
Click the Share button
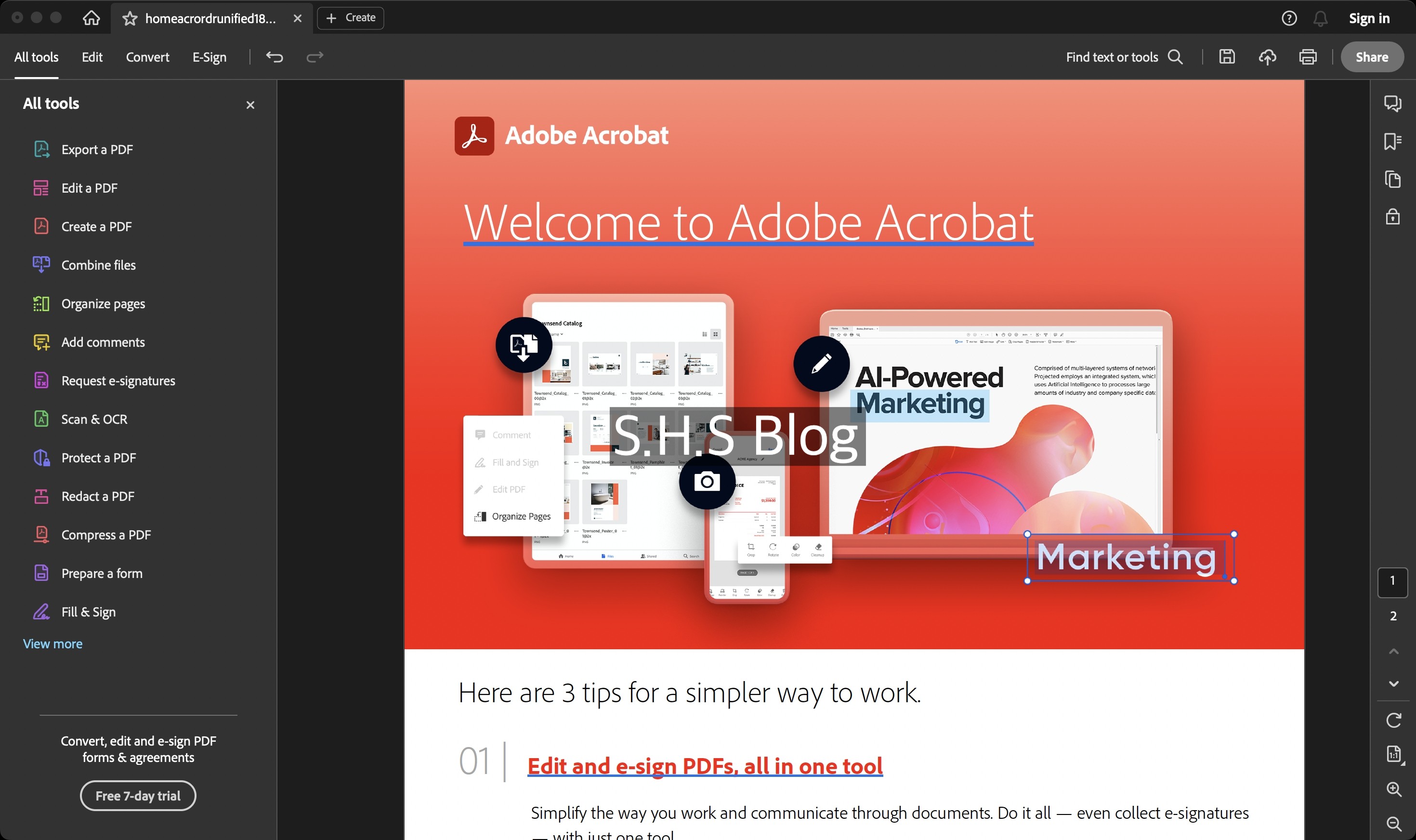[x=1372, y=57]
